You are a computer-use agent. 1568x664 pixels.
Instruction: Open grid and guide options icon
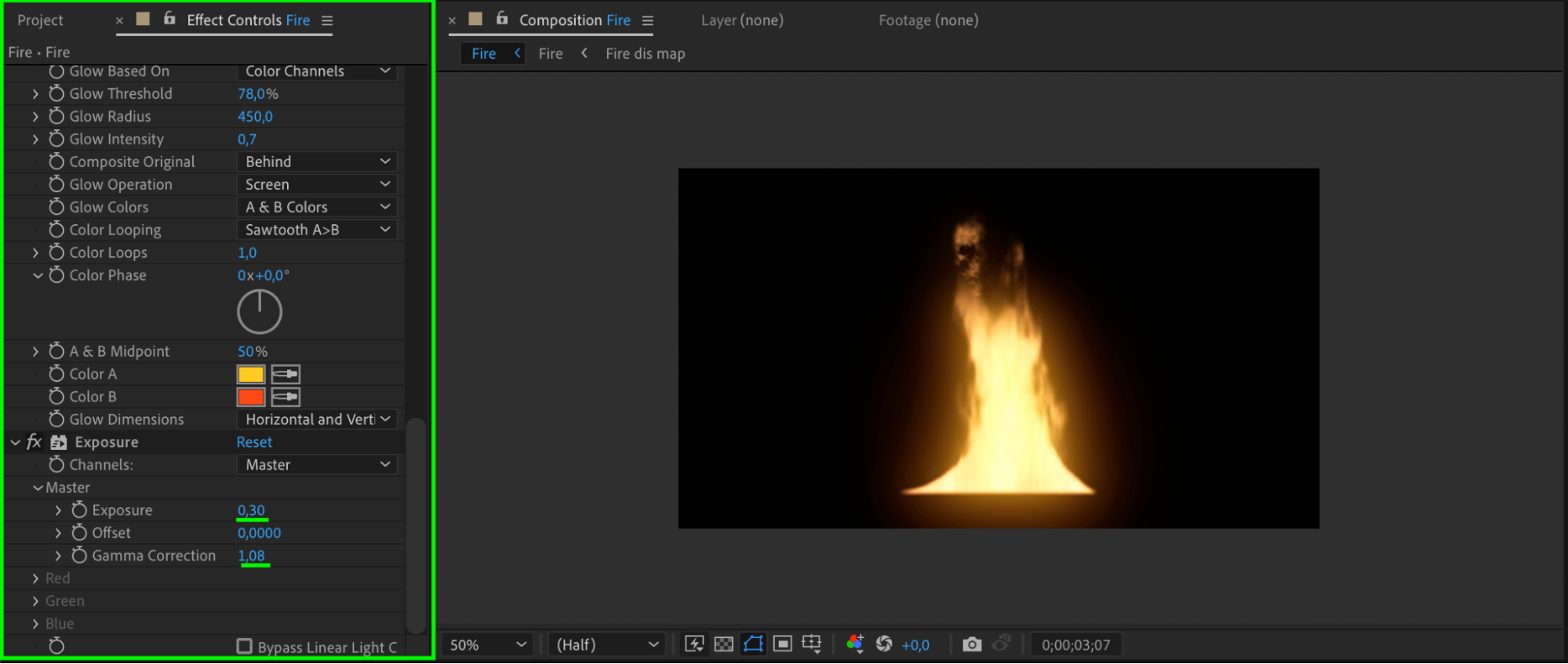(x=812, y=644)
